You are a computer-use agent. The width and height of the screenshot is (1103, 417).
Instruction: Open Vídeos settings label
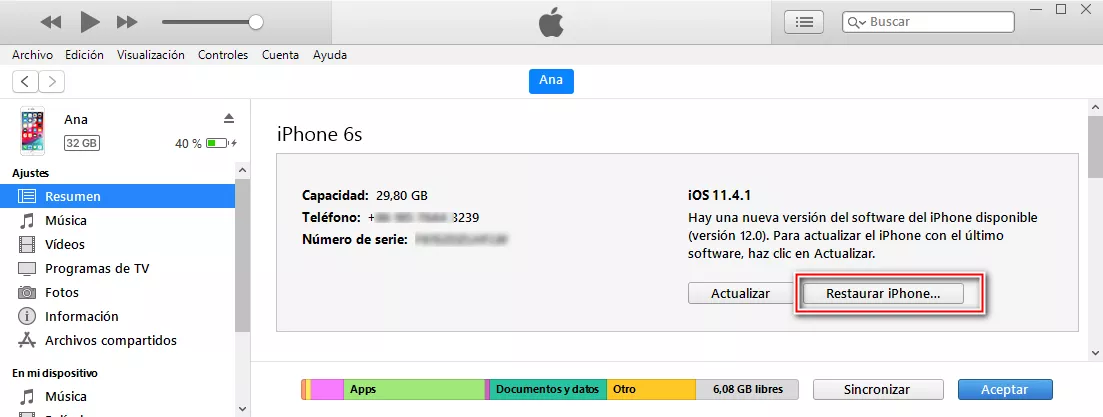point(65,245)
